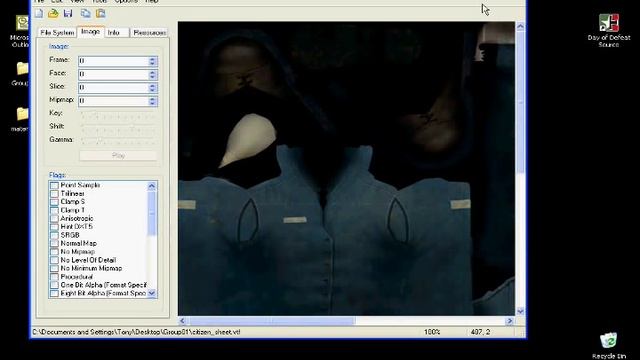Image resolution: width=640 pixels, height=360 pixels.
Task: Toggle the Procedural flag checkbox
Action: coord(54,277)
